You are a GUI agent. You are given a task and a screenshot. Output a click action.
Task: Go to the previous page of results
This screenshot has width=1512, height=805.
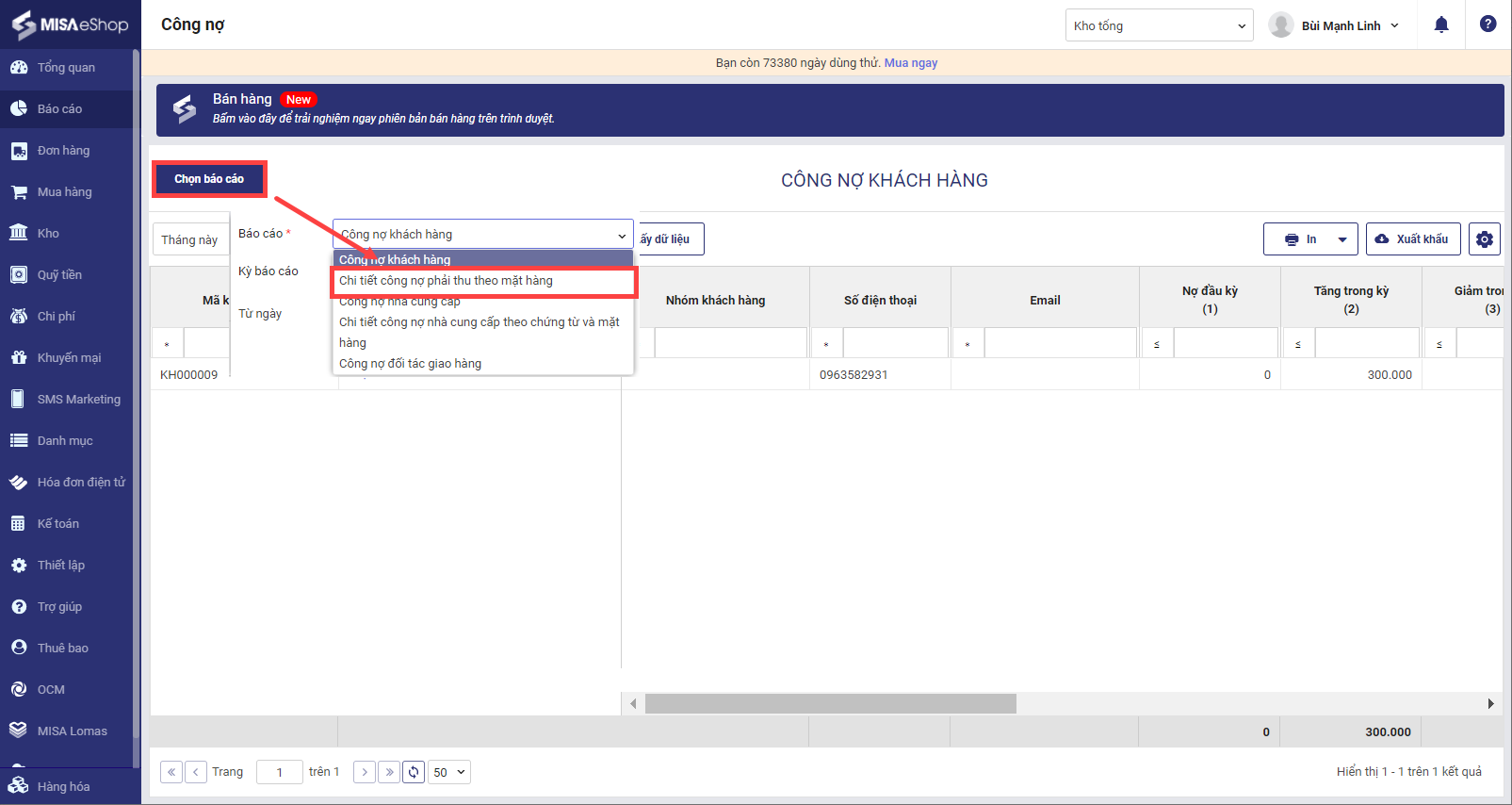click(x=196, y=772)
